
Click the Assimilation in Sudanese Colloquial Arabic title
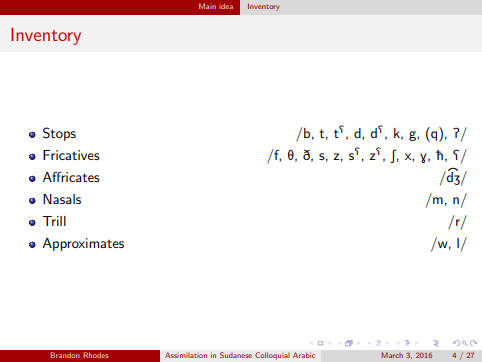coord(240,355)
